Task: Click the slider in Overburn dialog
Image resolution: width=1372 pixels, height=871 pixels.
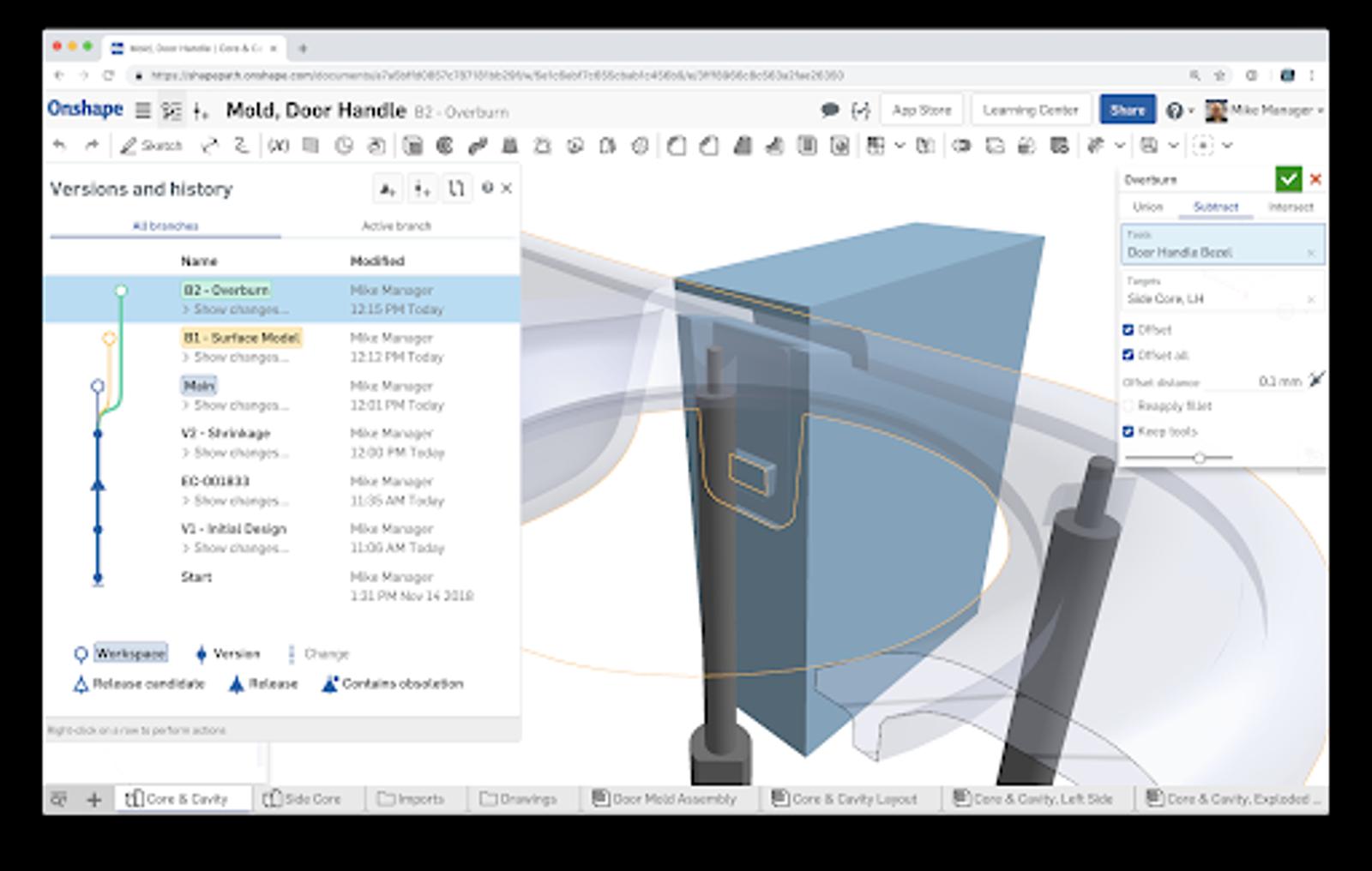Action: pyautogui.click(x=1199, y=458)
